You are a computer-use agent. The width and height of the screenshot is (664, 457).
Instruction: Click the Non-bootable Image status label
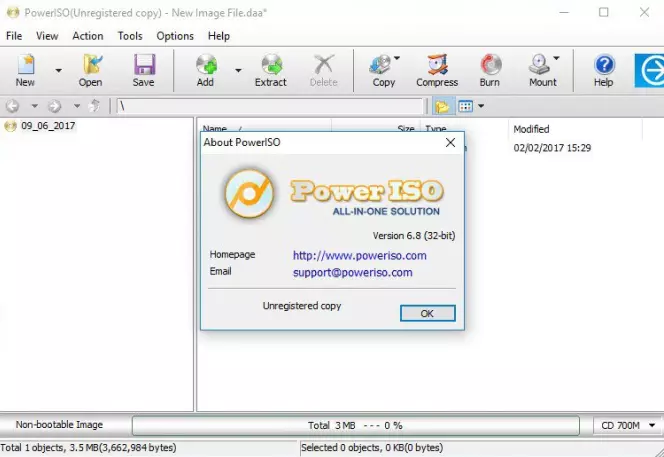point(59,425)
